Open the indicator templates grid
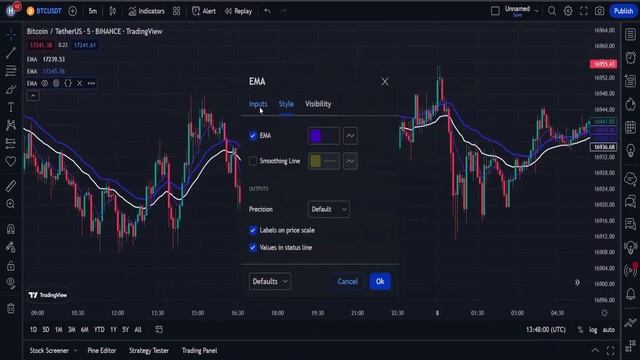This screenshot has height=360, width=640. pyautogui.click(x=176, y=11)
